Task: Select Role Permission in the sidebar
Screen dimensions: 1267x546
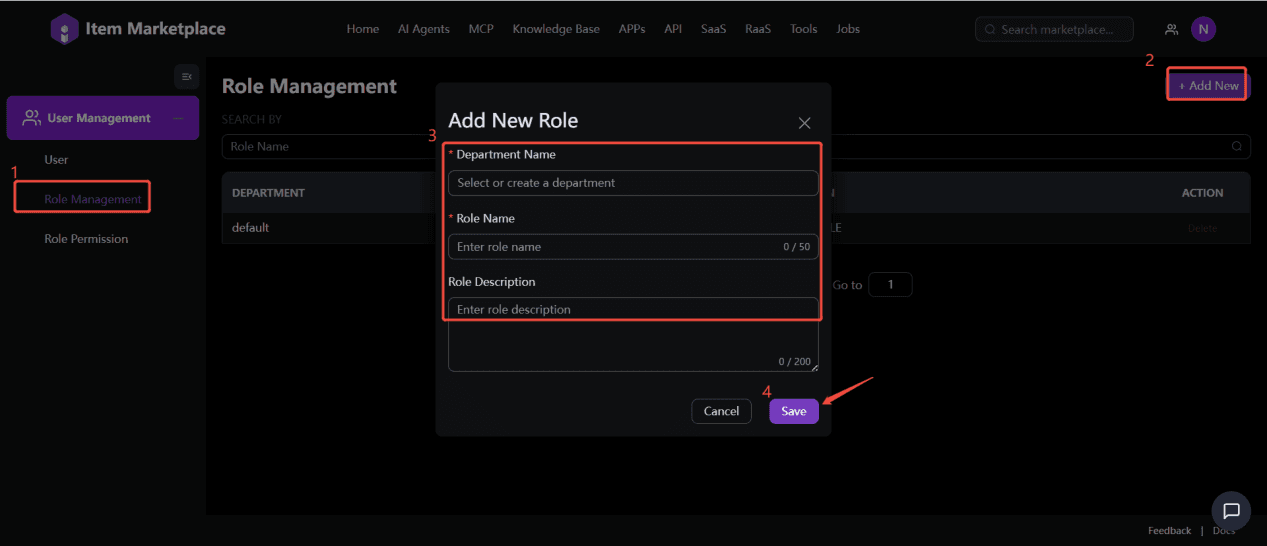Action: click(86, 239)
